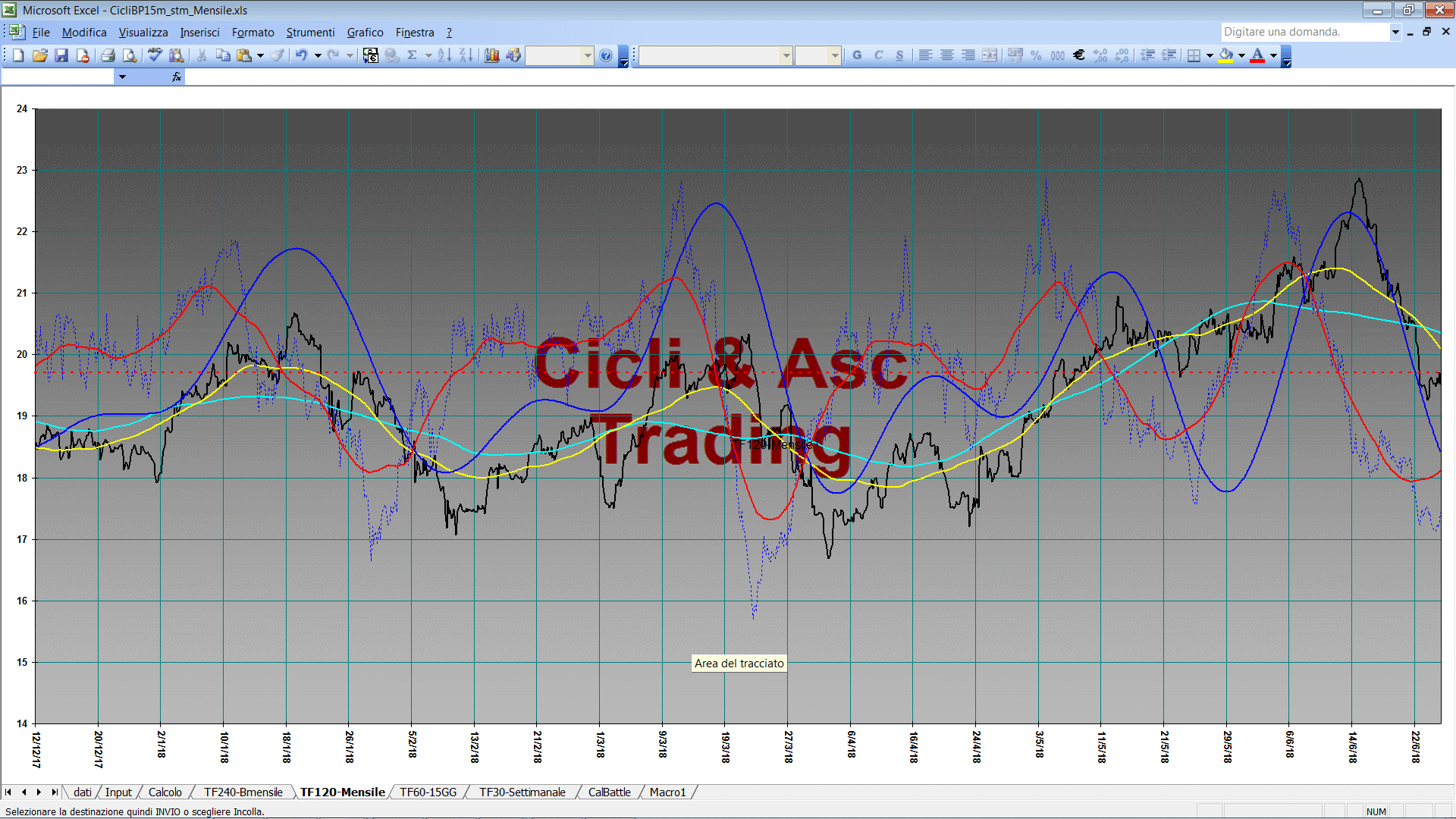Click the Research binoculars icon
1456x819 pixels.
click(177, 55)
